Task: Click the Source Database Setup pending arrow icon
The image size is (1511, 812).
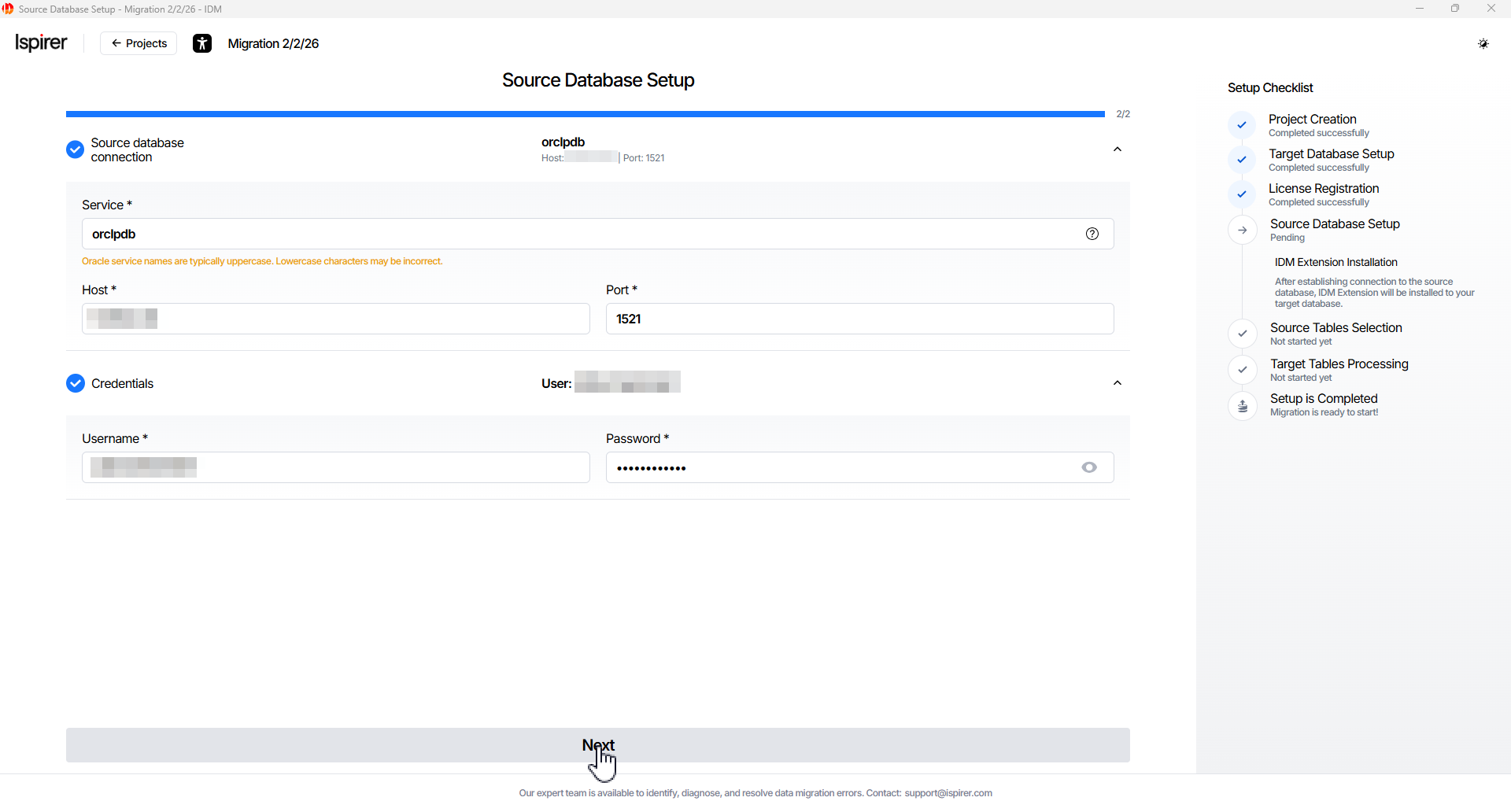Action: click(x=1242, y=231)
